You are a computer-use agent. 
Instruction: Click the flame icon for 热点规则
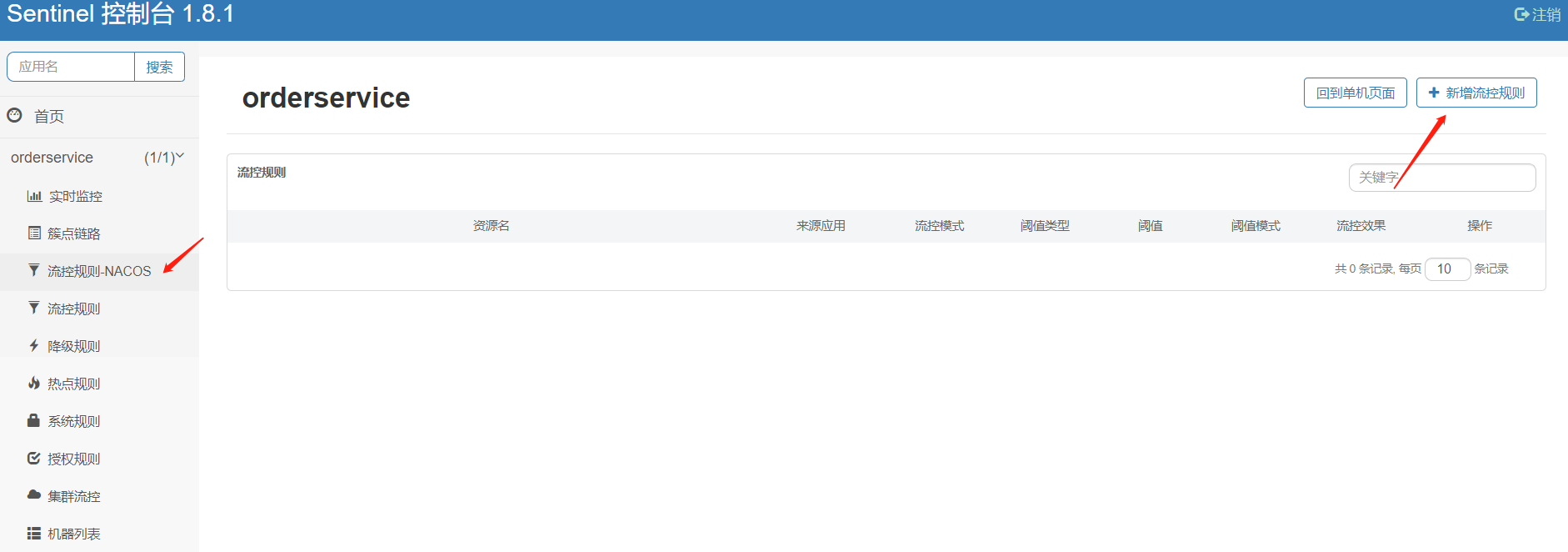34,383
